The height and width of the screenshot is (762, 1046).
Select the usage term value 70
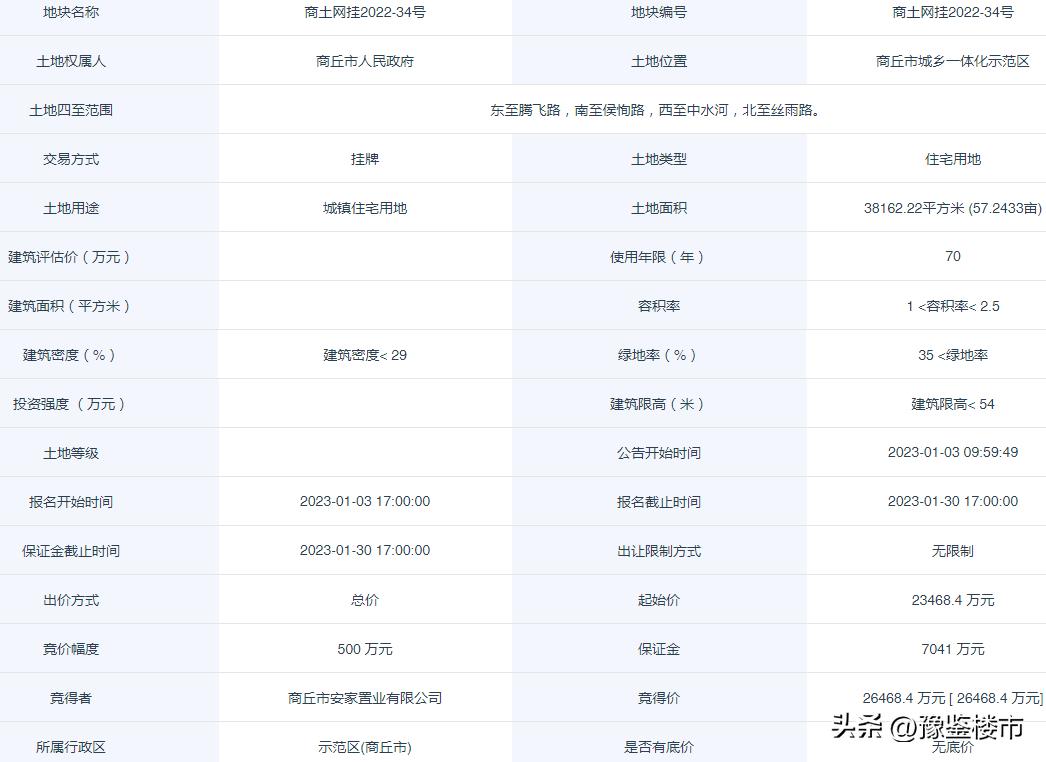[x=953, y=256]
